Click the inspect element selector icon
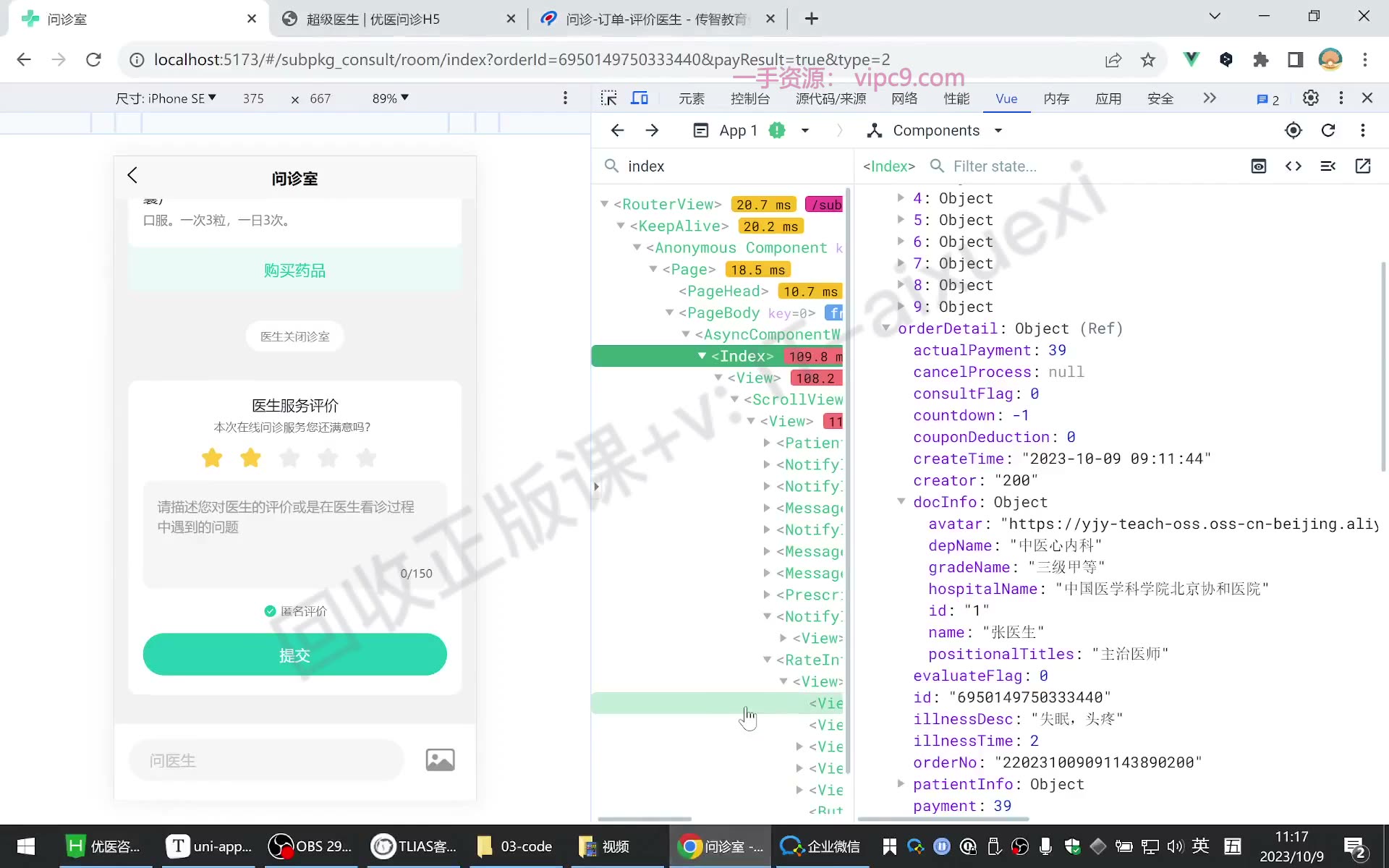Screen dimensions: 1389x868 (x=609, y=98)
